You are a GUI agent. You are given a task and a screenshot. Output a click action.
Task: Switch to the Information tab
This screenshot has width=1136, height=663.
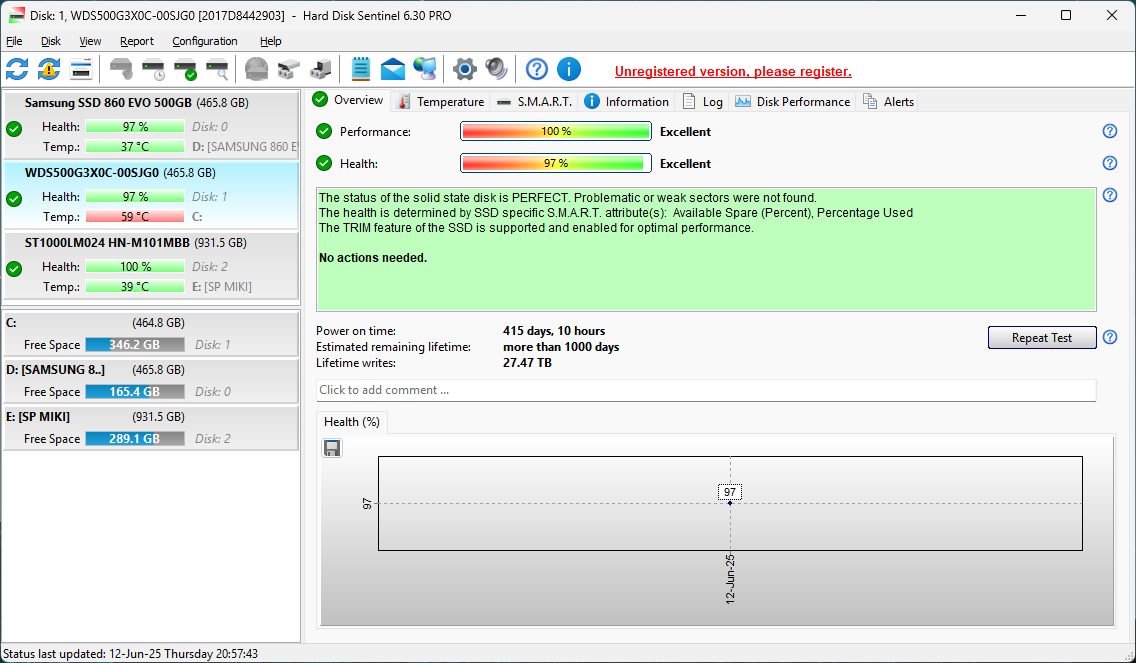click(627, 101)
